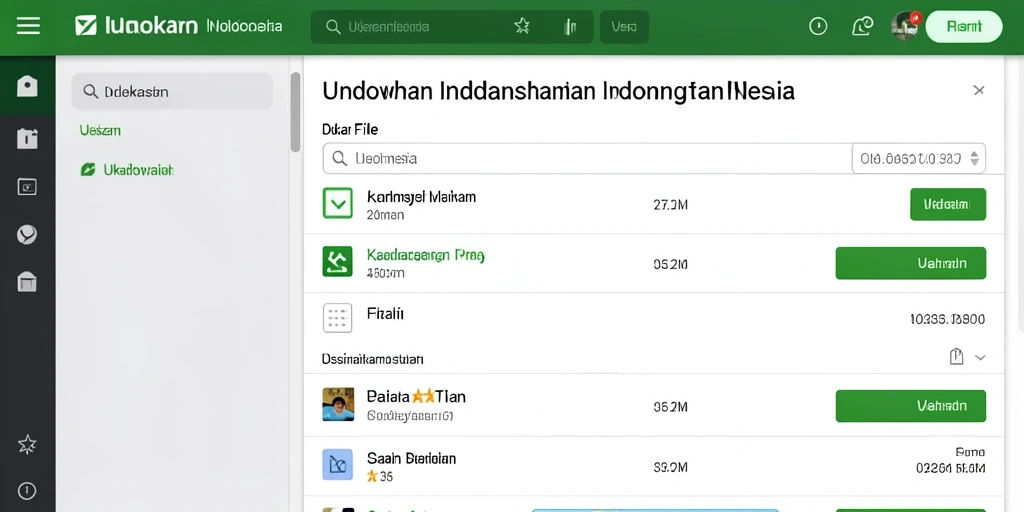Toggle the green checkbox for Karlmgel Maikam

tap(338, 203)
